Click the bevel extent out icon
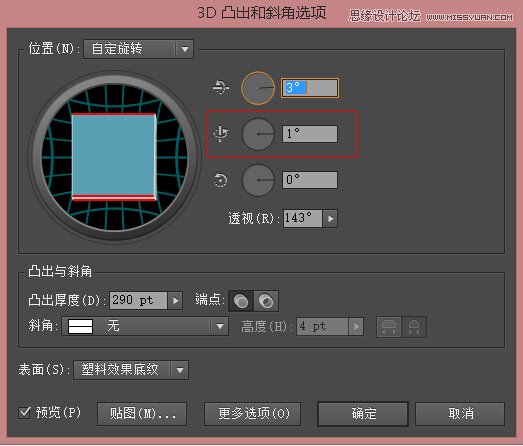Image resolution: width=523 pixels, height=446 pixels. coord(389,327)
